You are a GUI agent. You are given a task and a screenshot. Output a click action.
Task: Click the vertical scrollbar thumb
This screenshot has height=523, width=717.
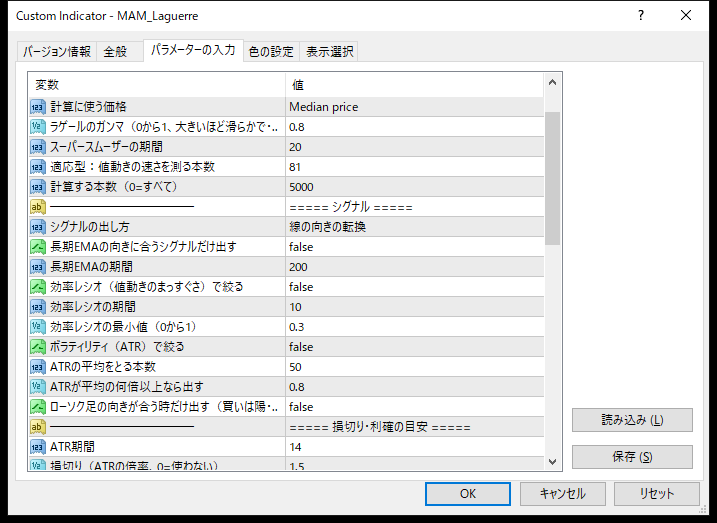[552, 178]
